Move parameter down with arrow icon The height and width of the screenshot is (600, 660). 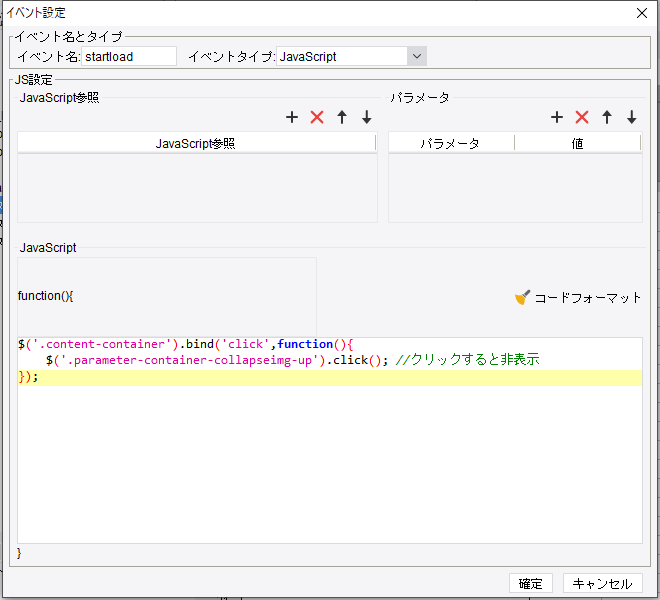coord(631,117)
